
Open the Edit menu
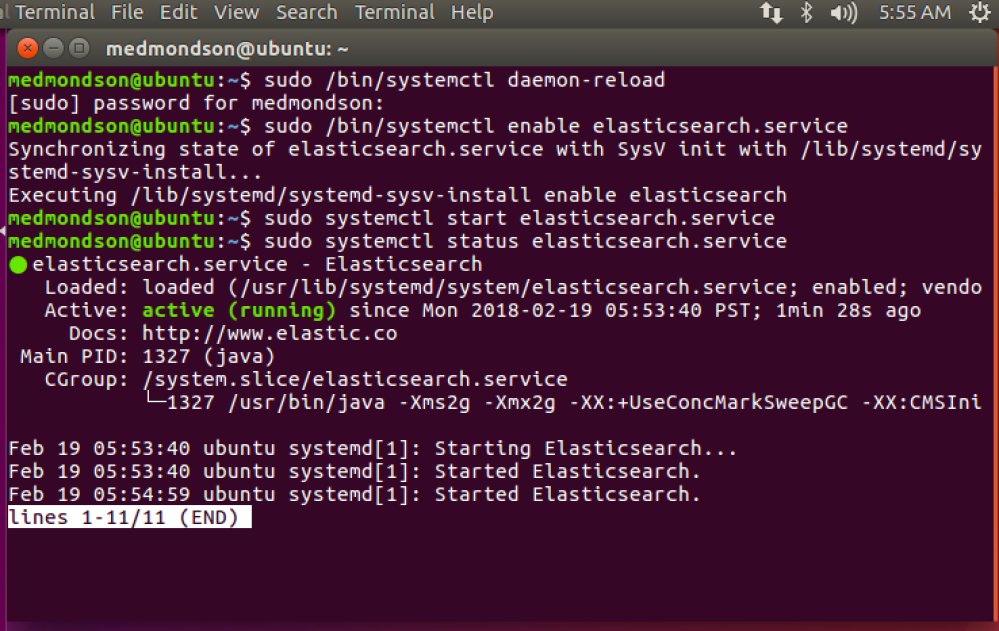(178, 13)
